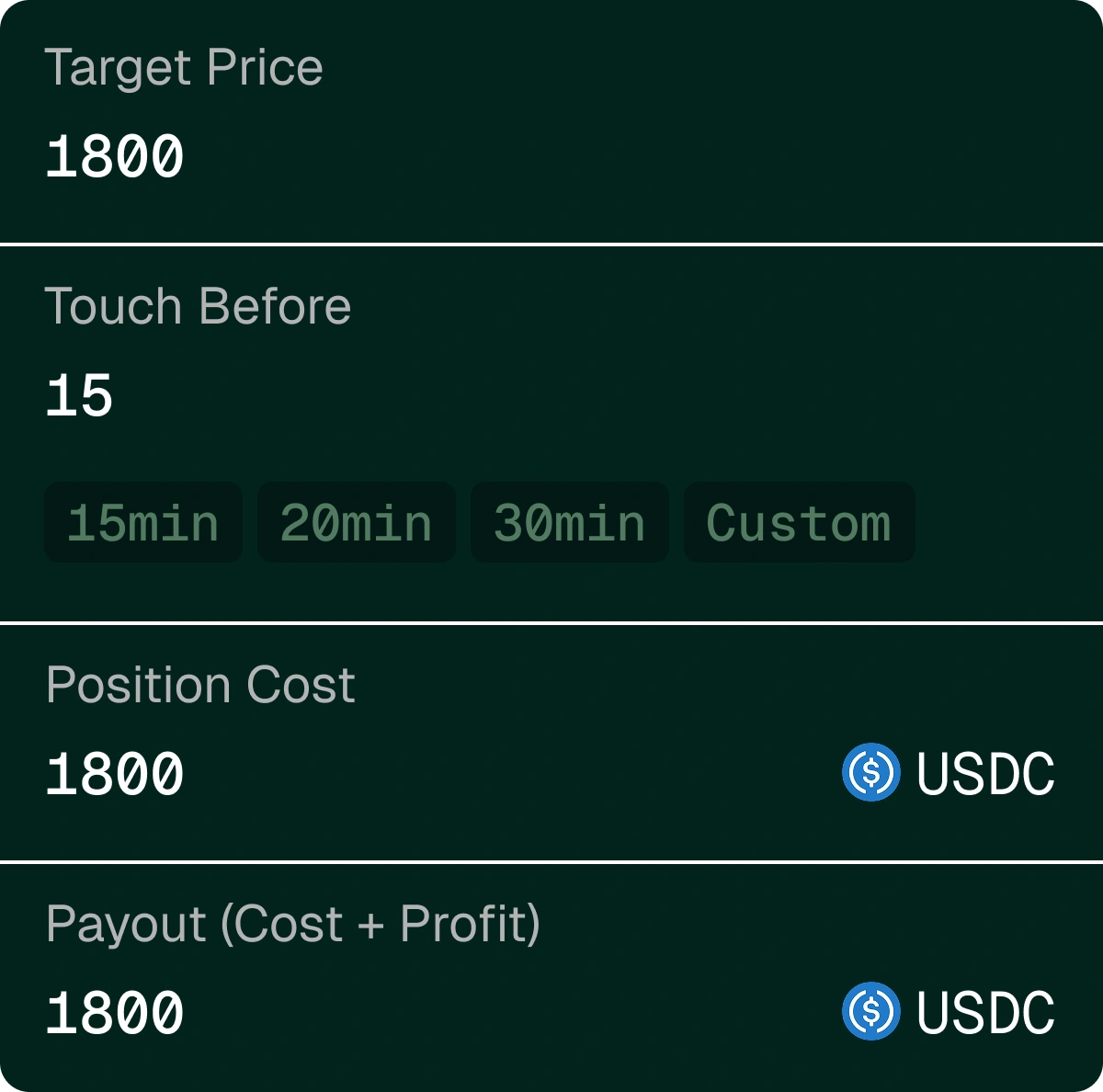
Task: Click the Position Cost label
Action: pyautogui.click(x=200, y=685)
